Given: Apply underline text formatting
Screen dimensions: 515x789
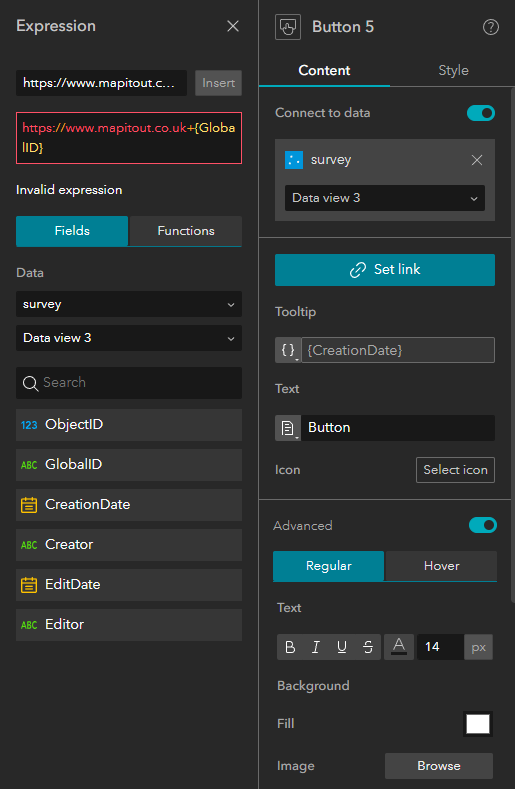Looking at the screenshot, I should (x=342, y=647).
